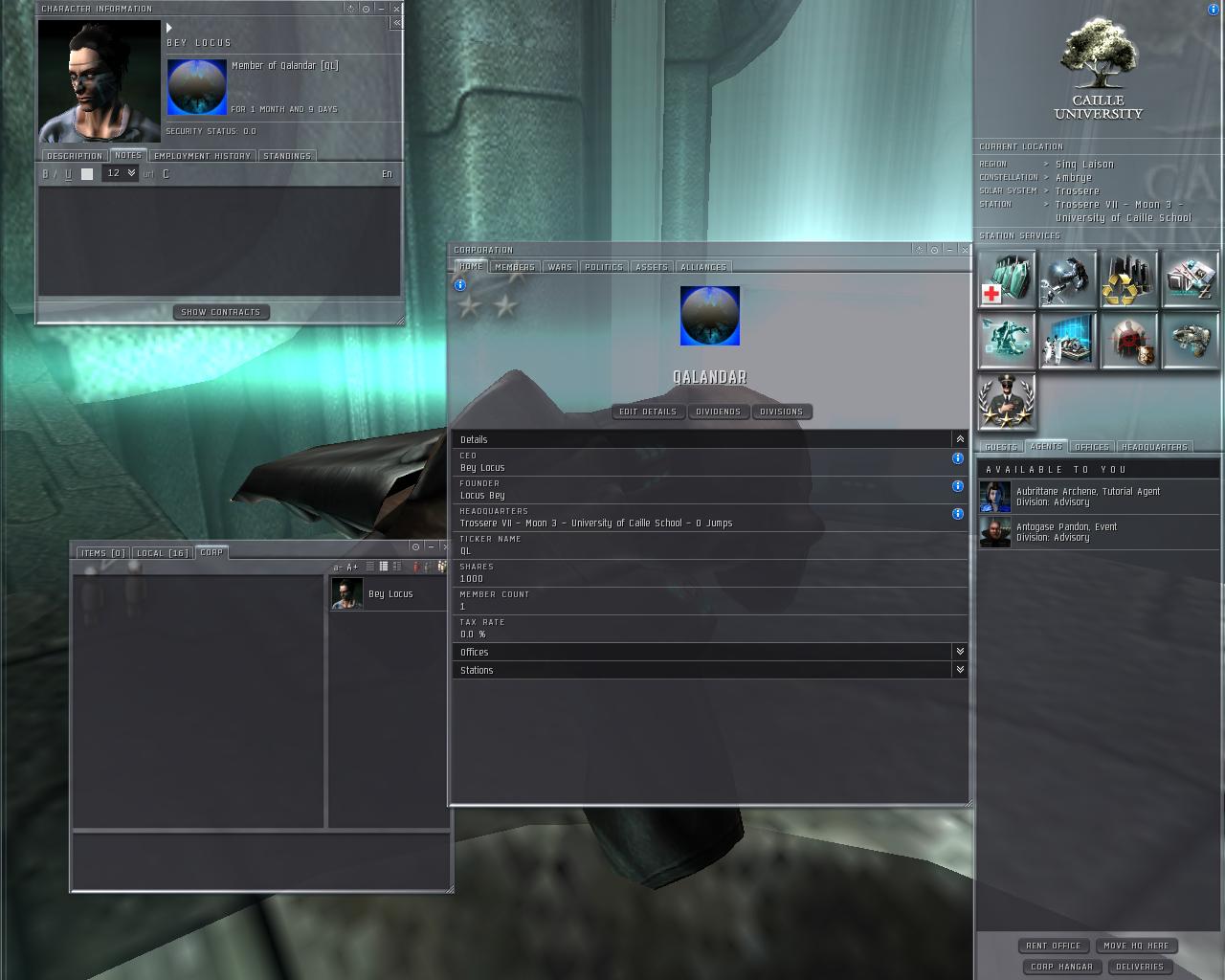1225x980 pixels.
Task: Click the C button in Notes toolbar
Action: (166, 174)
